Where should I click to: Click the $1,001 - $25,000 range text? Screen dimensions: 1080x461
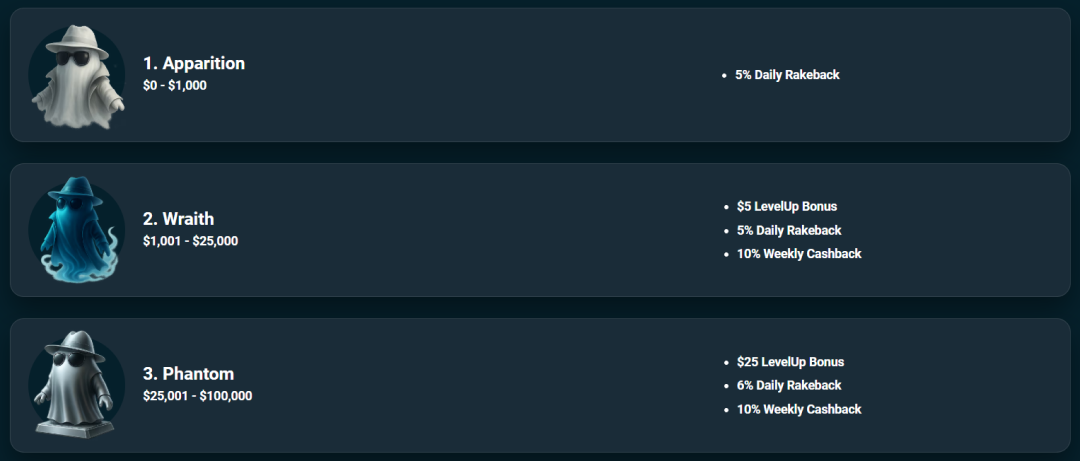pos(190,241)
